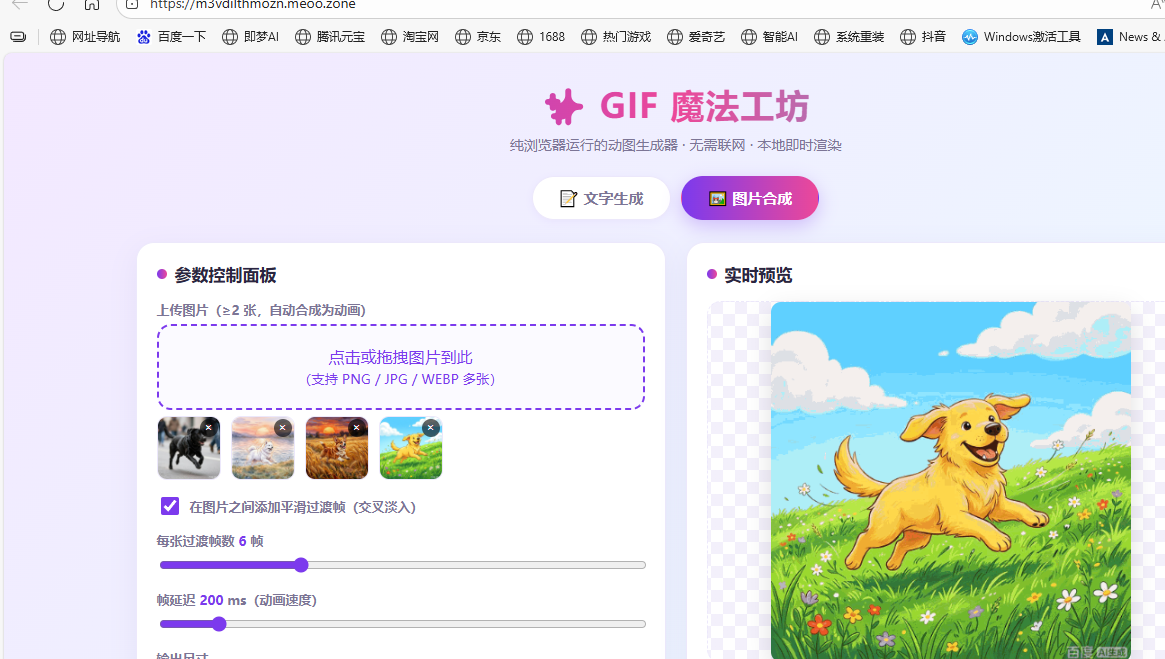The image size is (1165, 659).
Task: Click the 参数控制面板 heading
Action: [x=225, y=275]
